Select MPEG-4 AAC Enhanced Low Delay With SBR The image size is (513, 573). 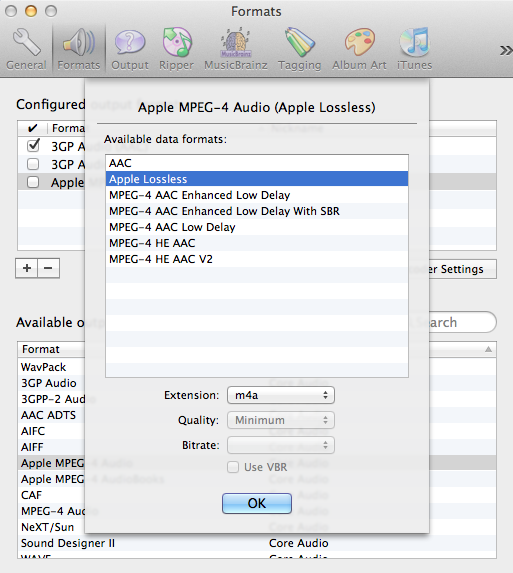point(257,211)
